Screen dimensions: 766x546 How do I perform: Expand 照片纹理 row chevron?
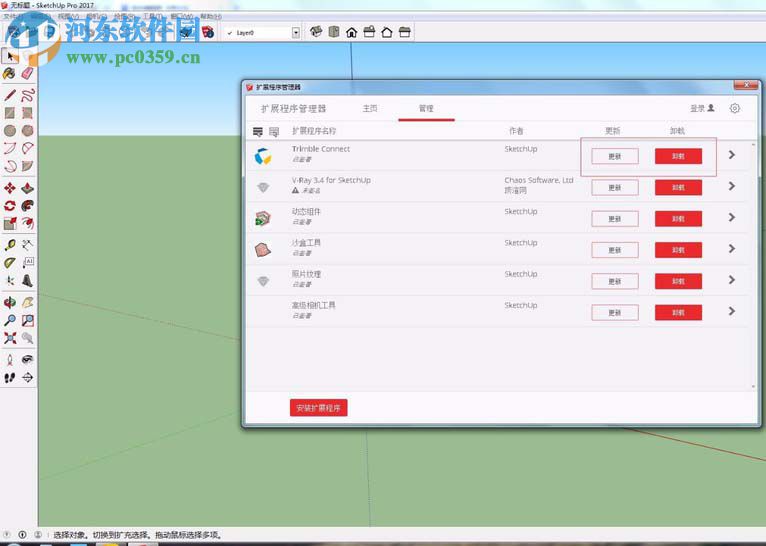pos(731,280)
